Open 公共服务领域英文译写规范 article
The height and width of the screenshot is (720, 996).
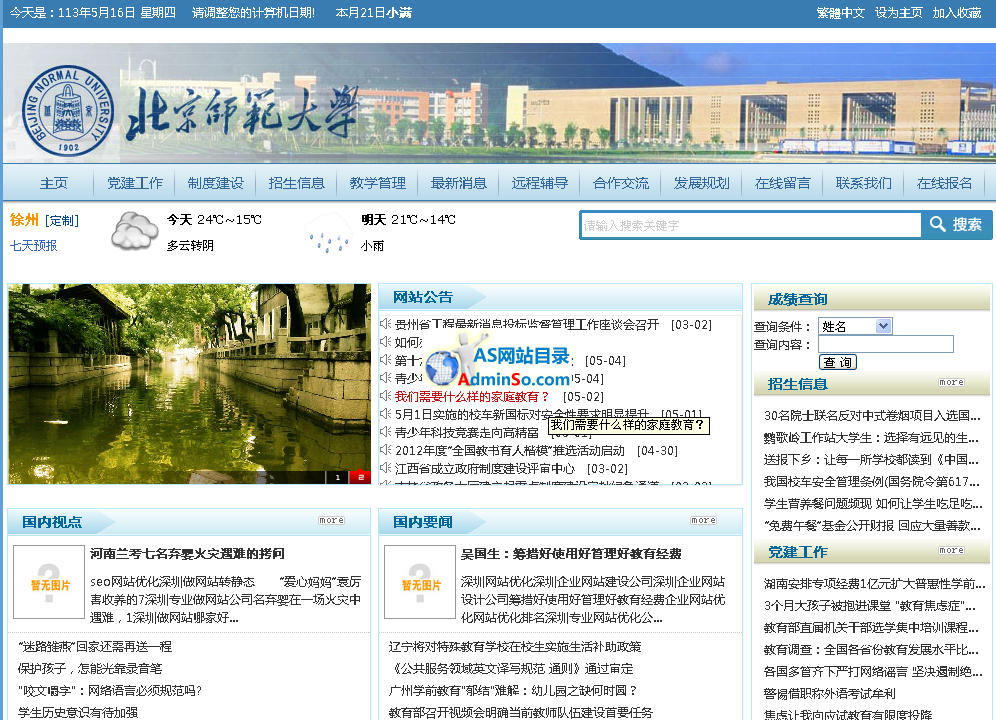[x=511, y=669]
